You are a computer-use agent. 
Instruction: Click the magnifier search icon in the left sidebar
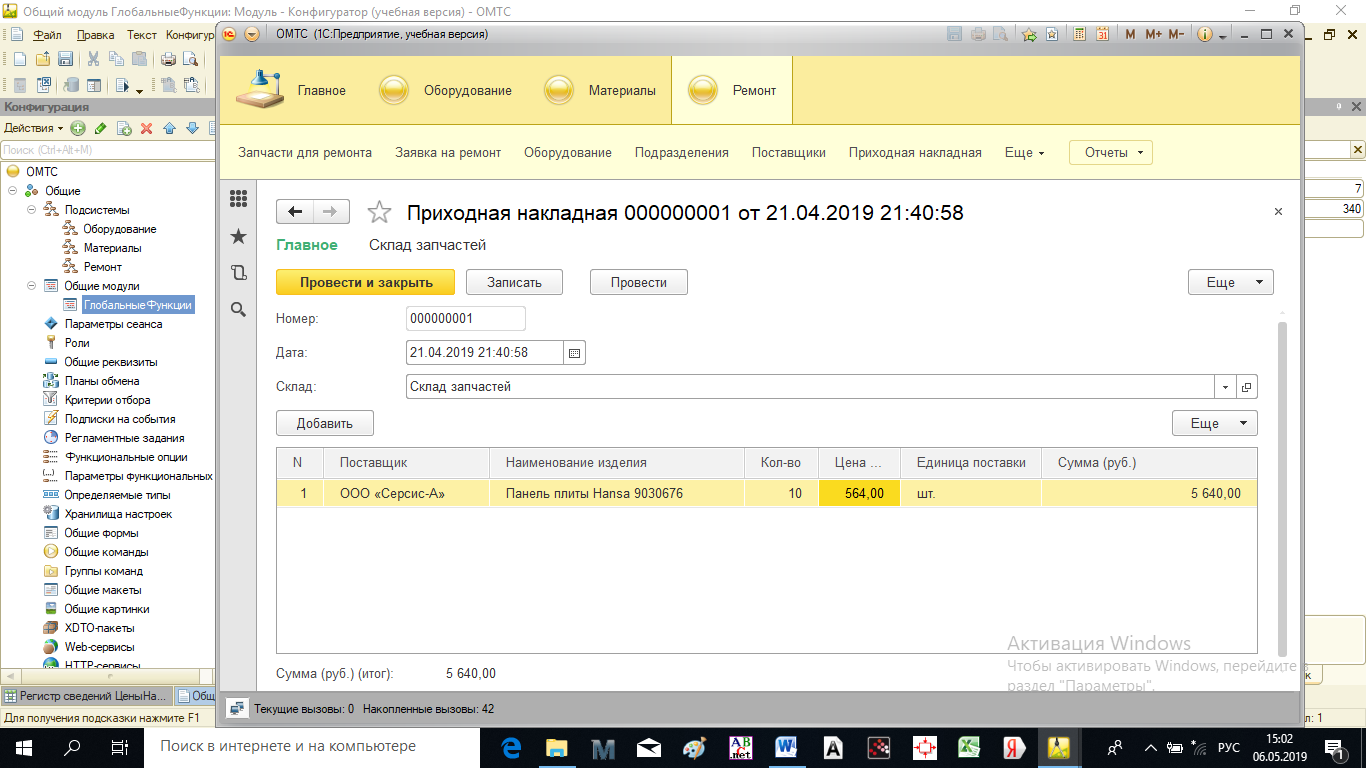[x=238, y=310]
